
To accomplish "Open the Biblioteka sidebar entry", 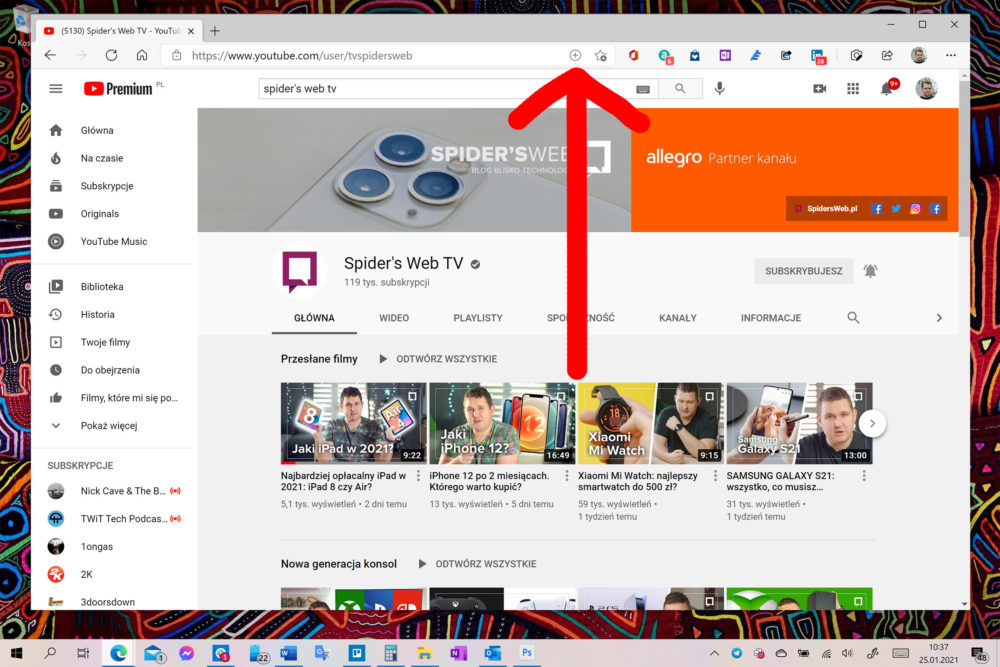I will (102, 287).
